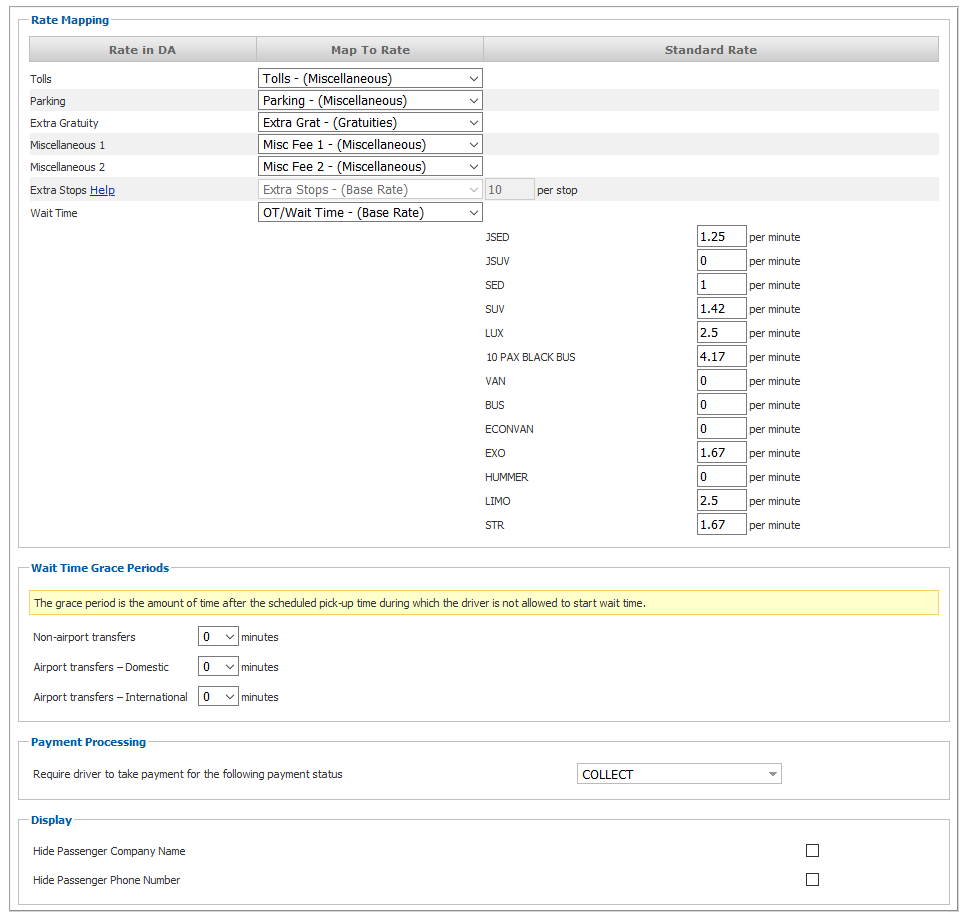This screenshot has height=917, width=970.
Task: Click the Extra Stops Help link
Action: (x=102, y=190)
